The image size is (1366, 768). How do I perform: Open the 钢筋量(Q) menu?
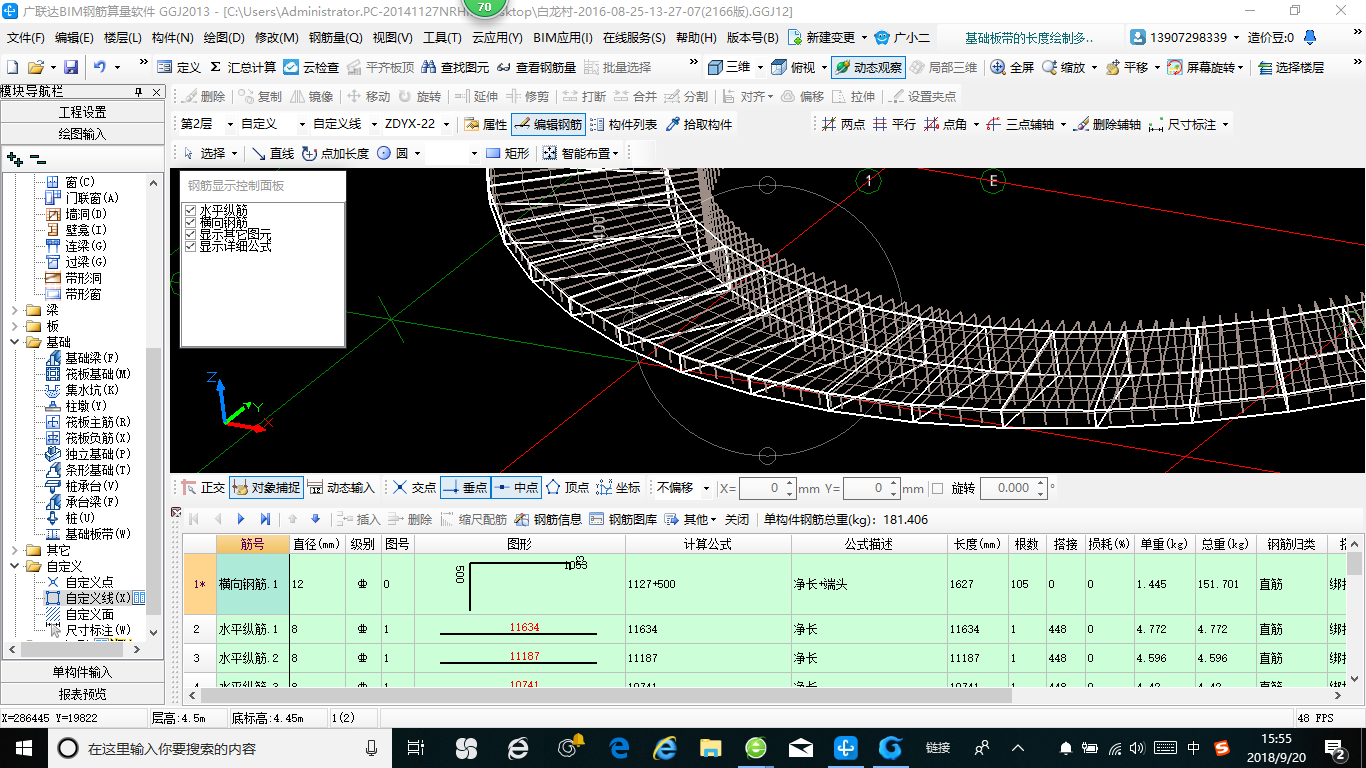[x=335, y=38]
